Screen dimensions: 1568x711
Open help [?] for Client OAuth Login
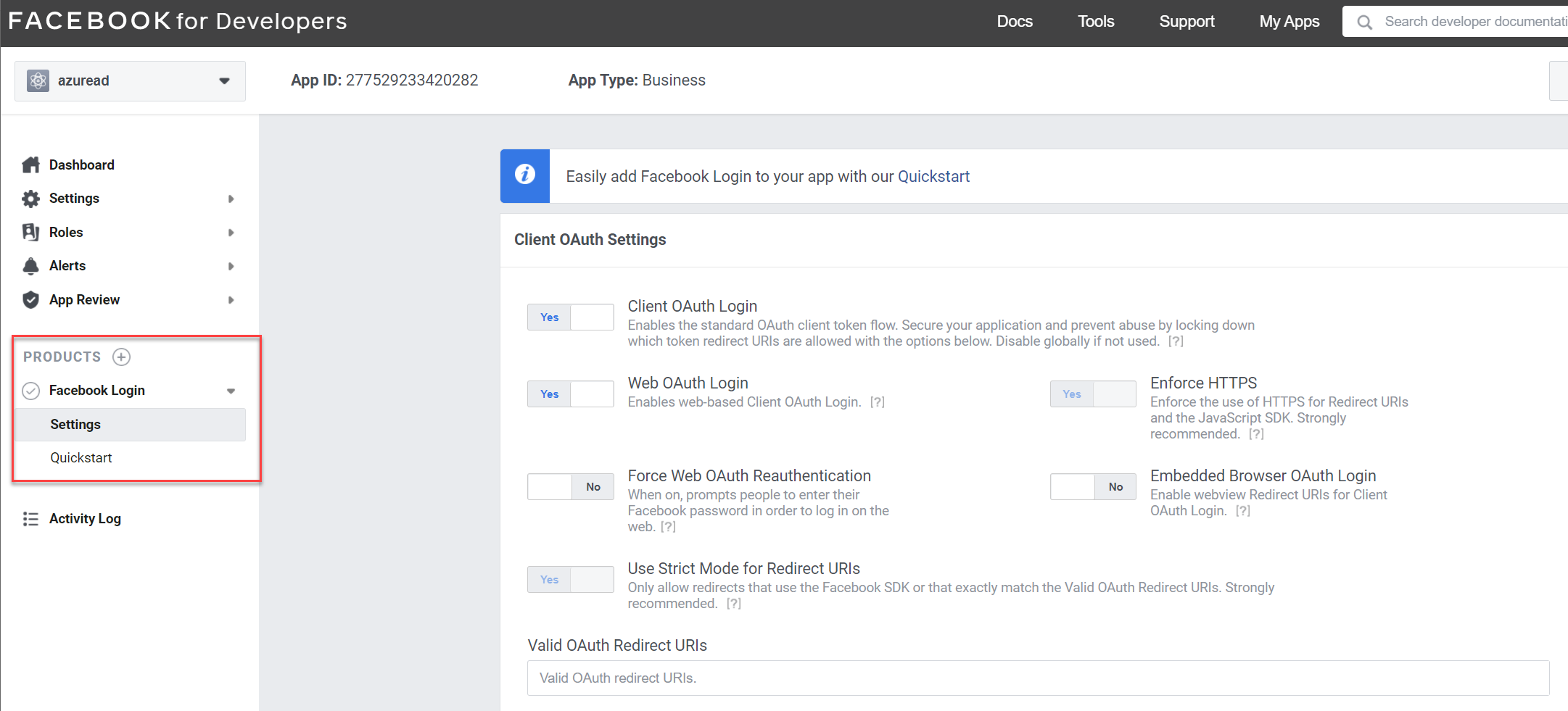[x=1176, y=341]
